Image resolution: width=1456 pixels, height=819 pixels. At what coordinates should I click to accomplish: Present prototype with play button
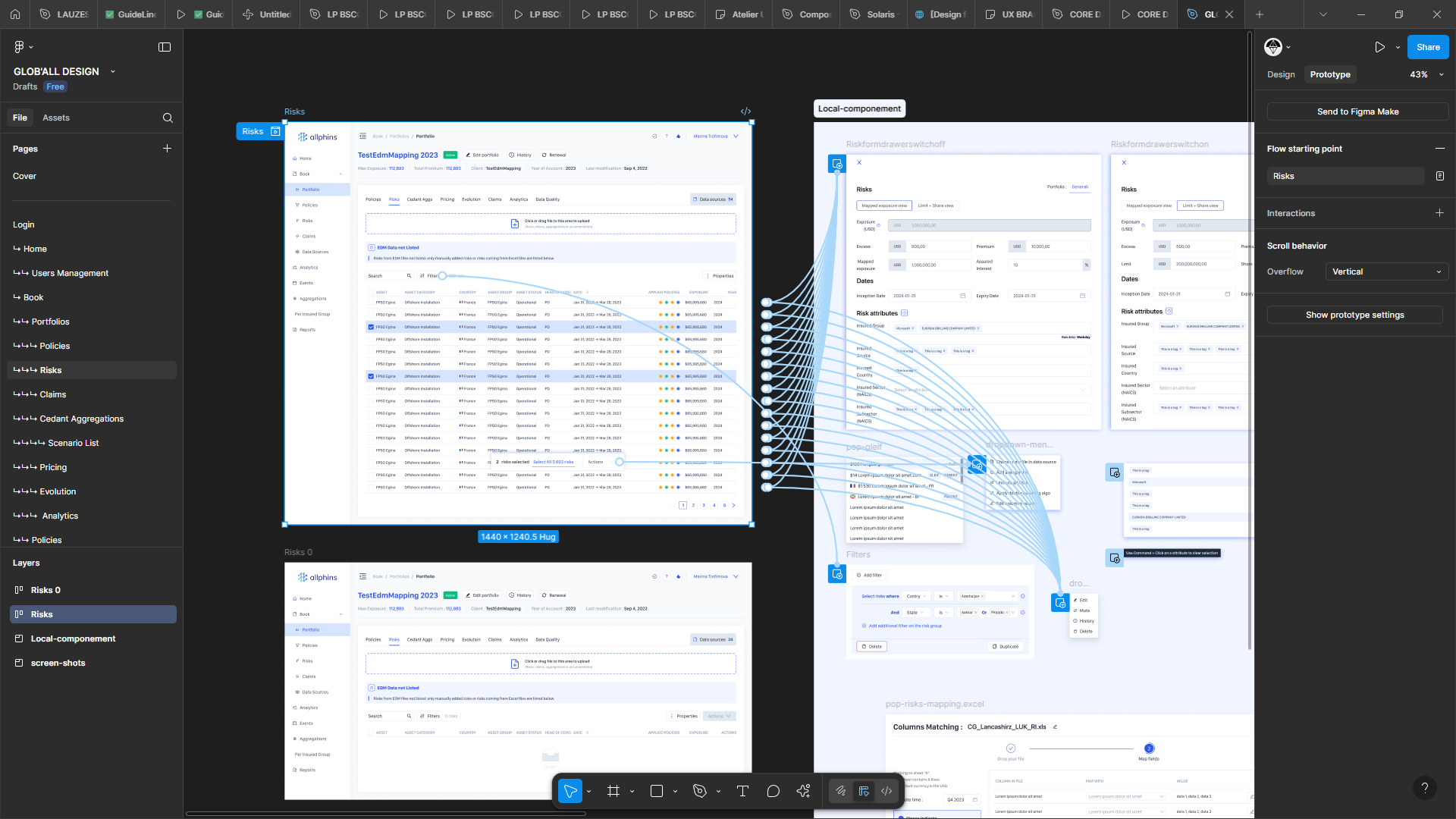click(x=1379, y=47)
